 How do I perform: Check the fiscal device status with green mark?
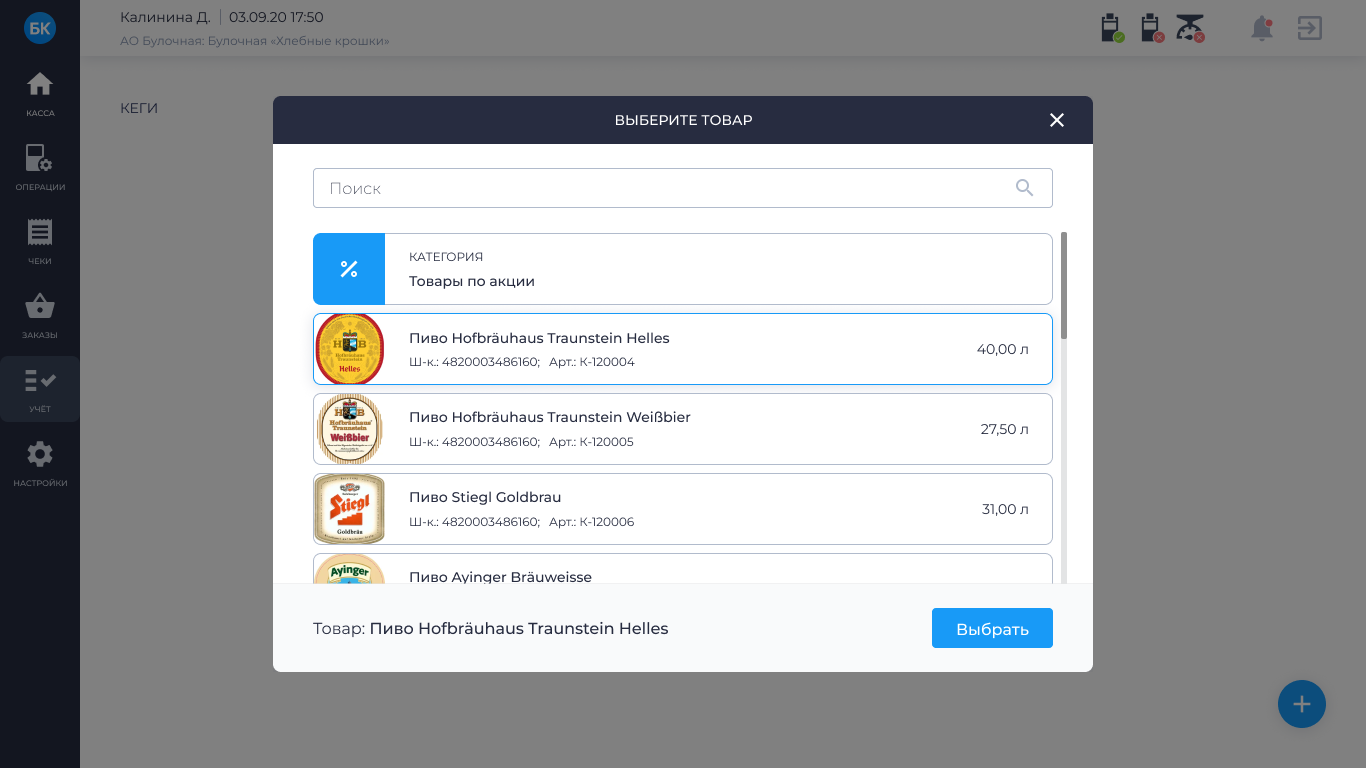[x=1112, y=28]
